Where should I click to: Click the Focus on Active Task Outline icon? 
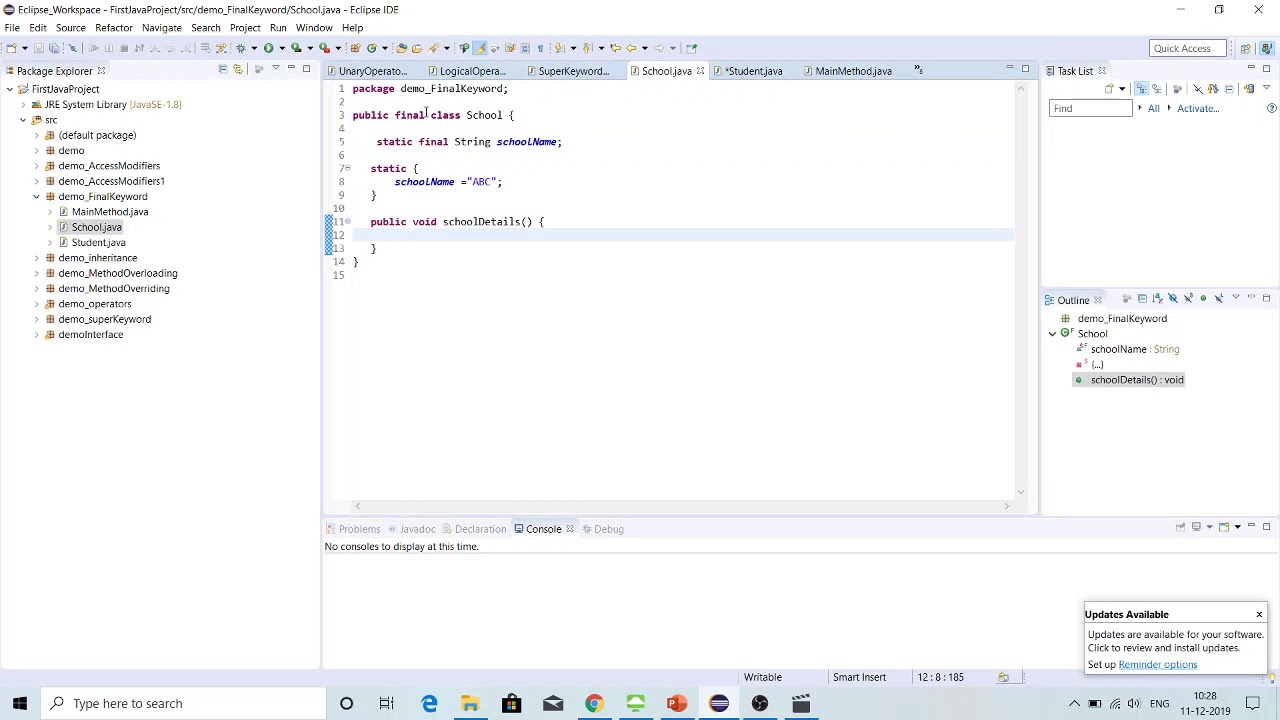tap(1127, 298)
